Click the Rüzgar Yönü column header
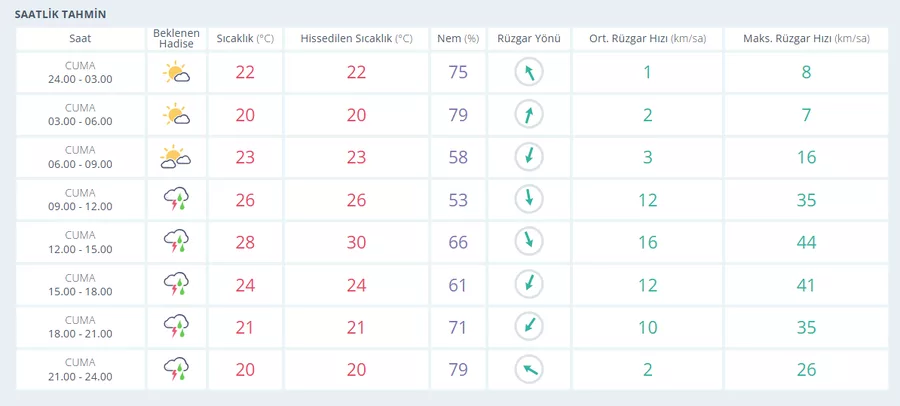 tap(529, 39)
